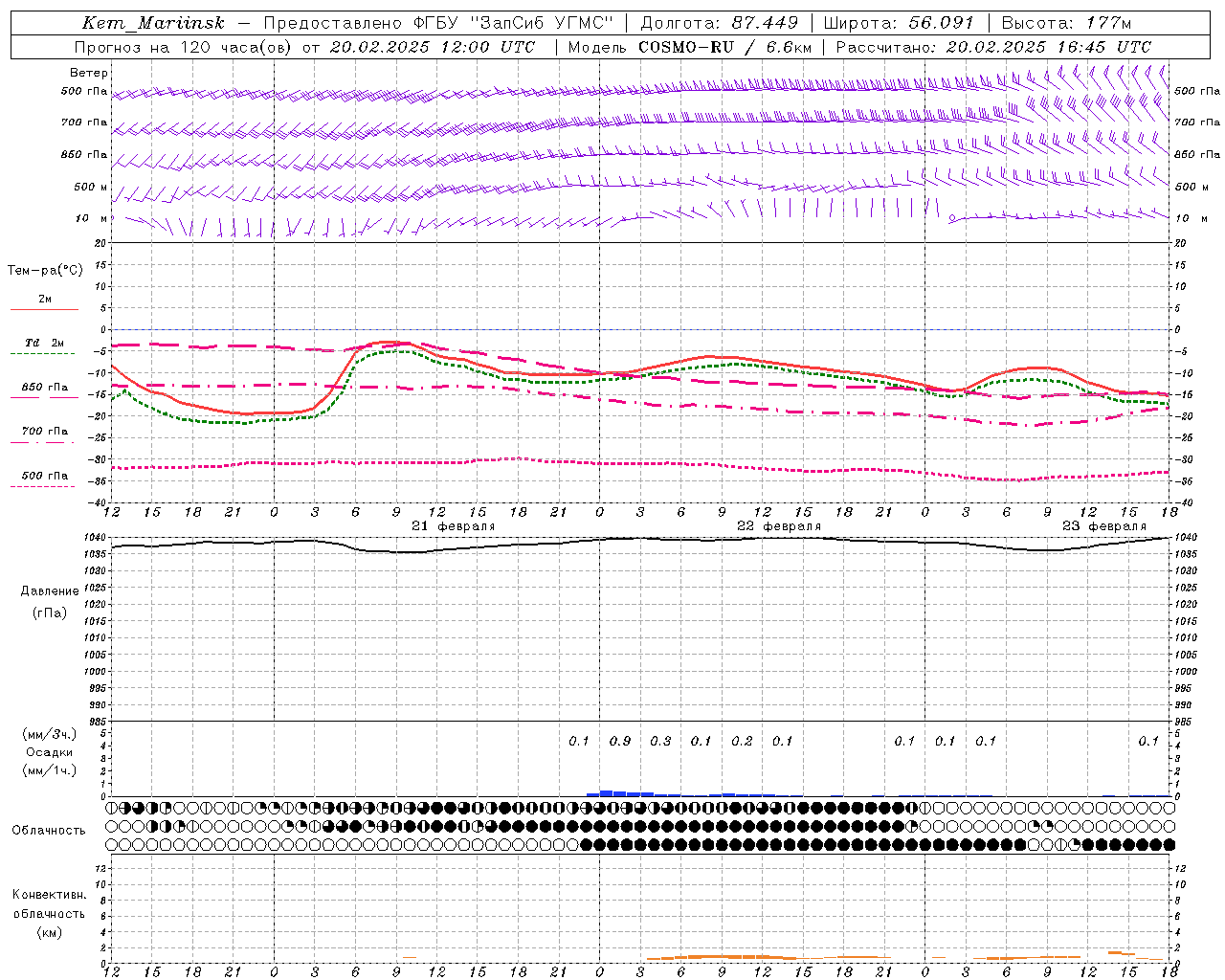Click the dotted line swatch under 500 гПа legend

[42, 486]
